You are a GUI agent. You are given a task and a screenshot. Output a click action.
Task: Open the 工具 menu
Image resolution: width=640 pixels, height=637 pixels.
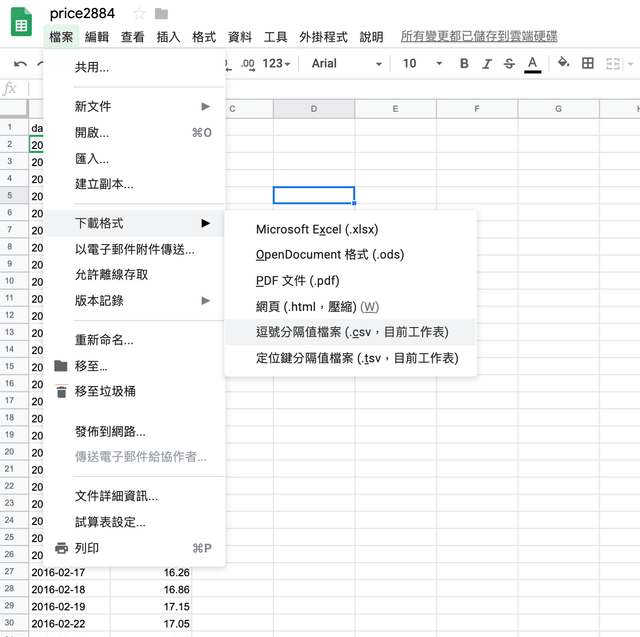coord(276,37)
